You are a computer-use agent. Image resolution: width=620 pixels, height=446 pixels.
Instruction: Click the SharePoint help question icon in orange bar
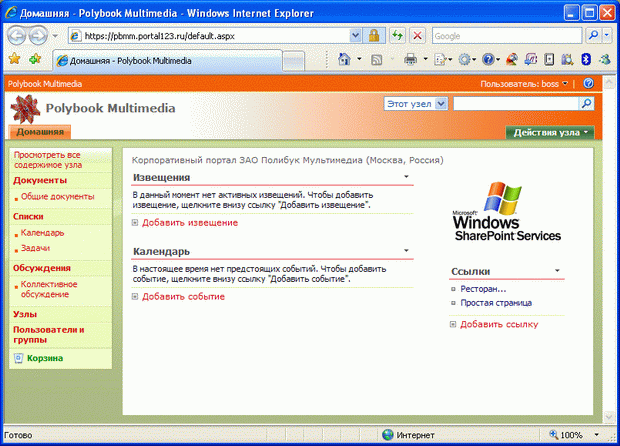click(x=588, y=83)
